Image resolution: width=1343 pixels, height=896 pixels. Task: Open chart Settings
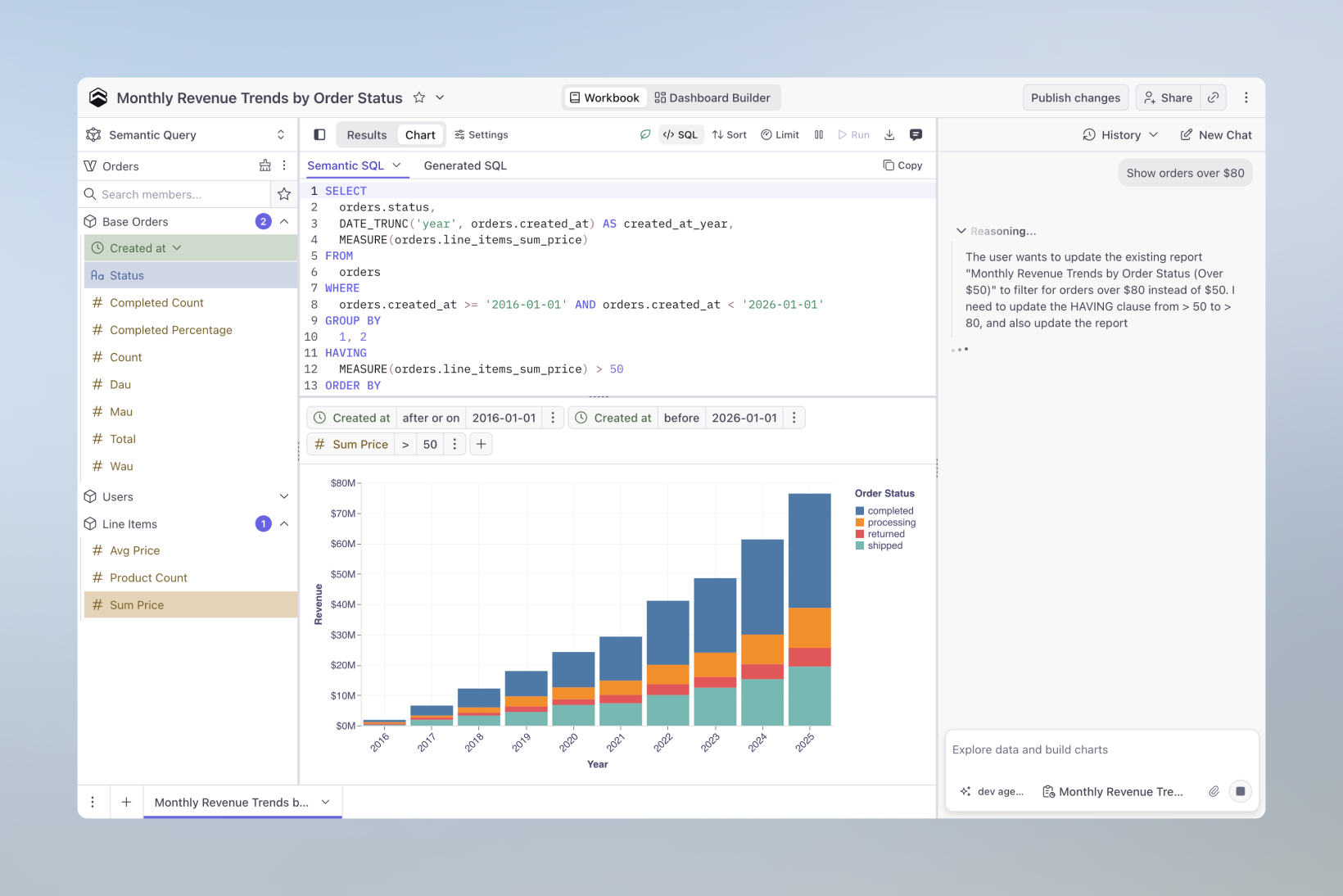point(482,134)
